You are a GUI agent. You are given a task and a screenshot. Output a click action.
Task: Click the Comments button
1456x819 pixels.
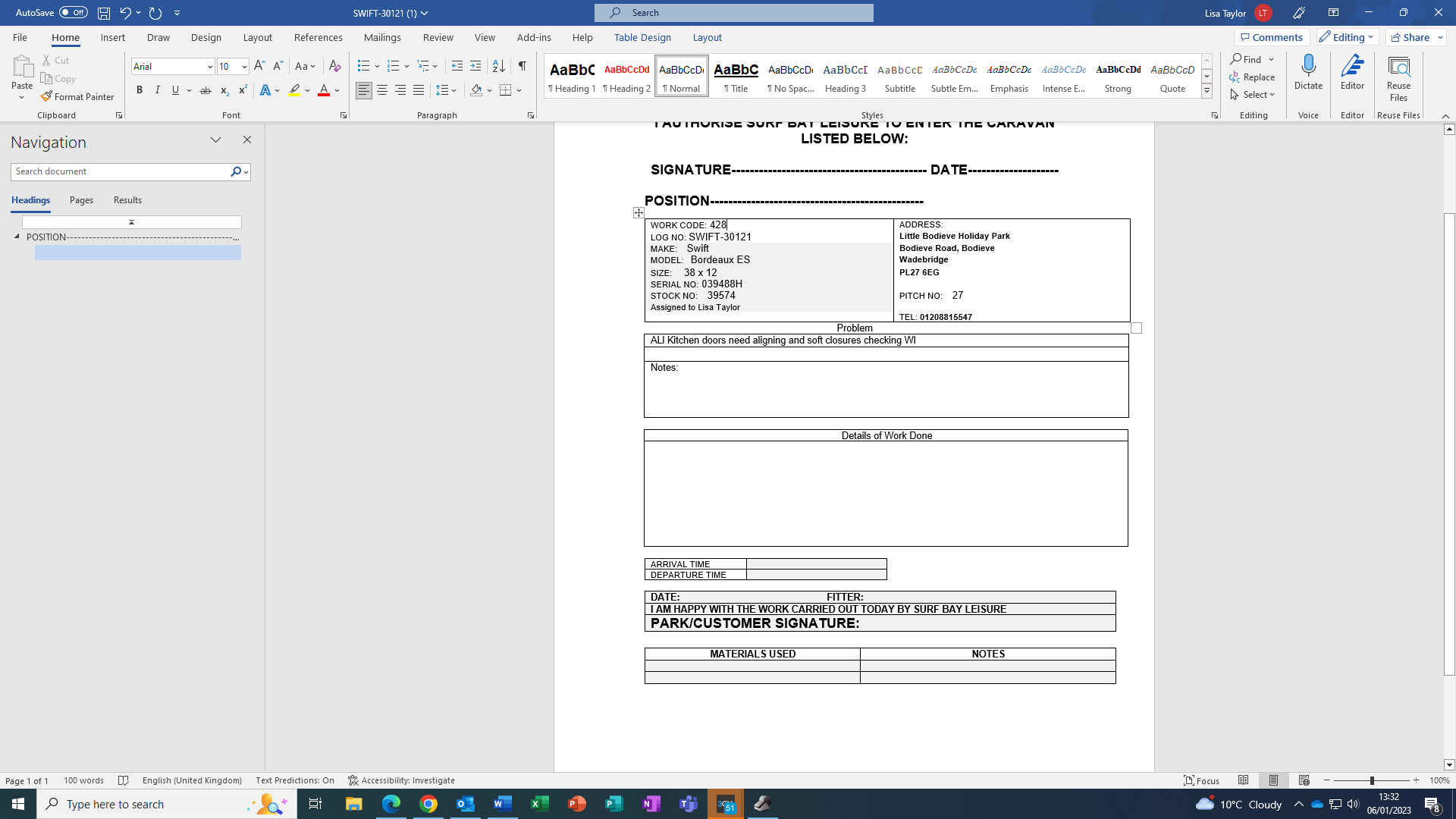pyautogui.click(x=1272, y=37)
